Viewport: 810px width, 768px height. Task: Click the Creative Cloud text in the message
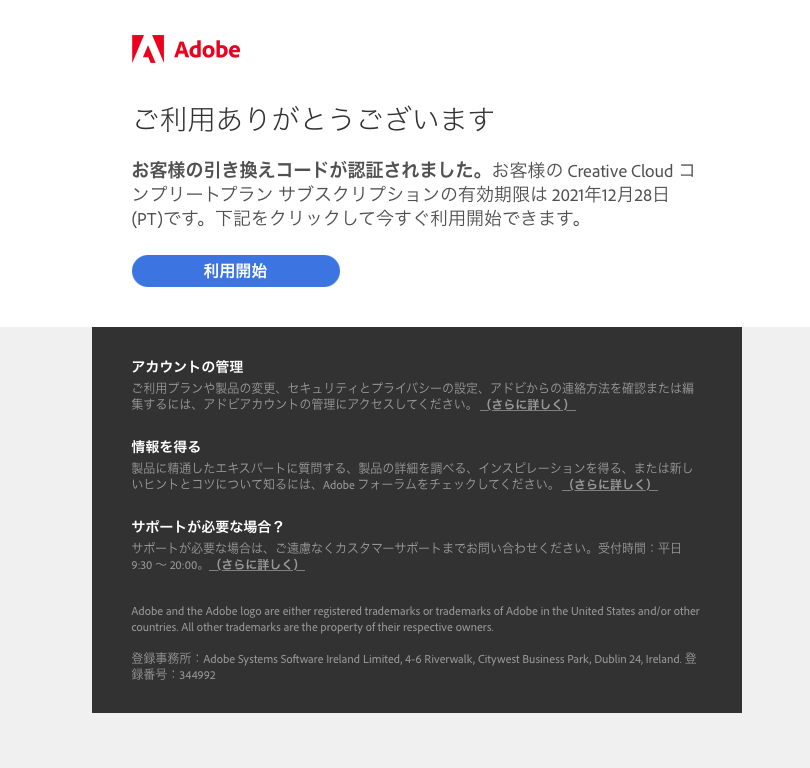pyautogui.click(x=620, y=171)
